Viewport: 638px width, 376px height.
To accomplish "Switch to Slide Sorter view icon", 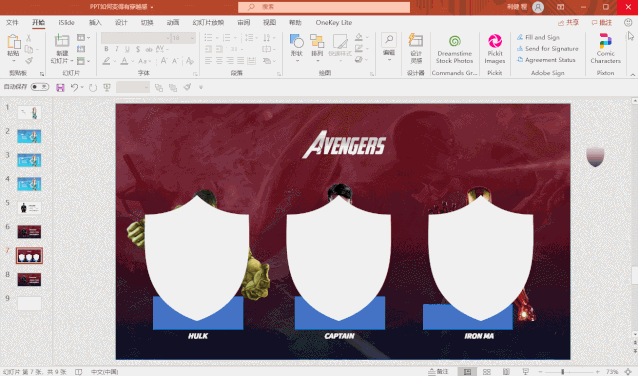I will (487, 372).
